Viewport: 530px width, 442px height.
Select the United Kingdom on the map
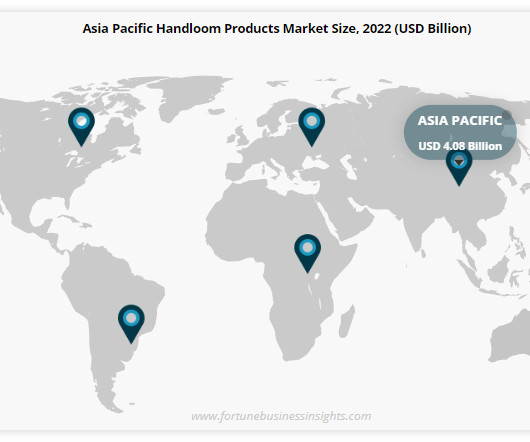pos(240,135)
